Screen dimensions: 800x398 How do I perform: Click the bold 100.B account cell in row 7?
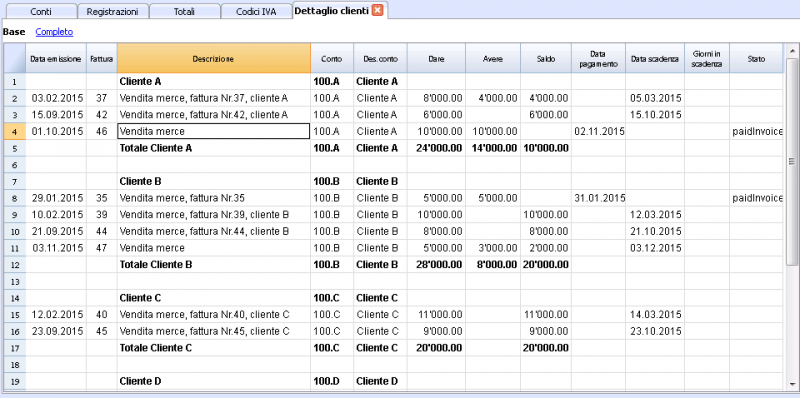(x=332, y=181)
